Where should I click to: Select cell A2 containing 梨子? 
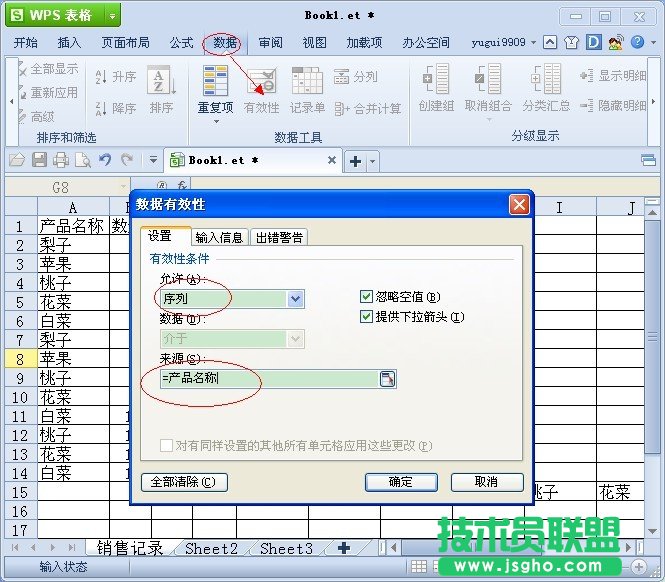[x=73, y=245]
